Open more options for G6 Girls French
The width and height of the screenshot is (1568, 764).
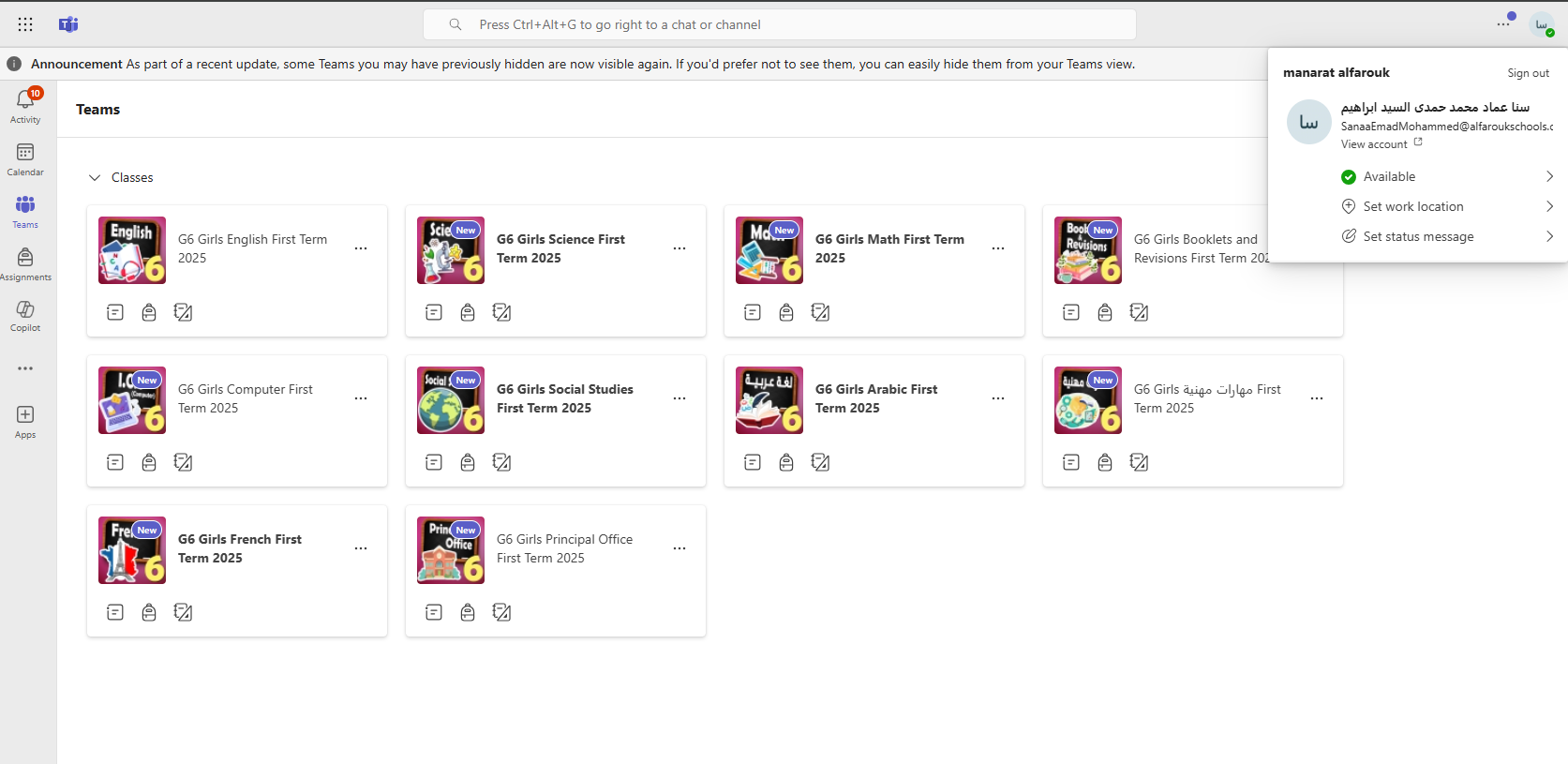(361, 548)
